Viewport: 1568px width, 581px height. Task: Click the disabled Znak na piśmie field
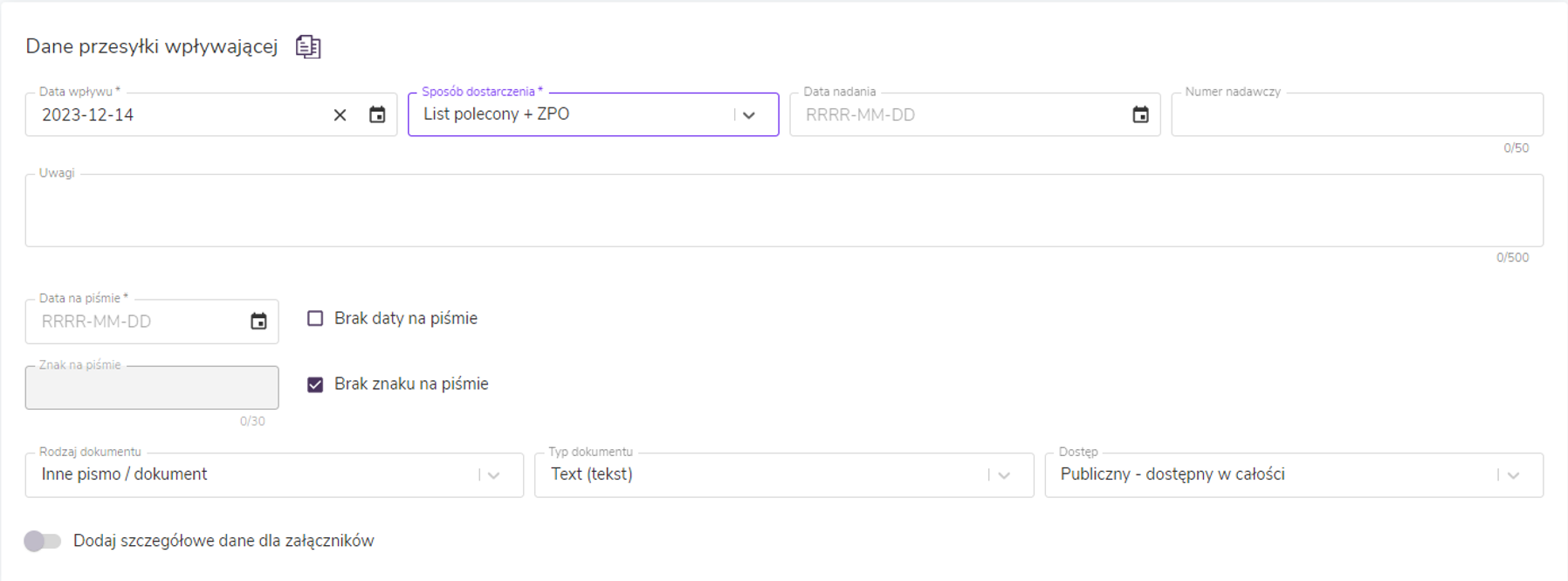pyautogui.click(x=151, y=388)
